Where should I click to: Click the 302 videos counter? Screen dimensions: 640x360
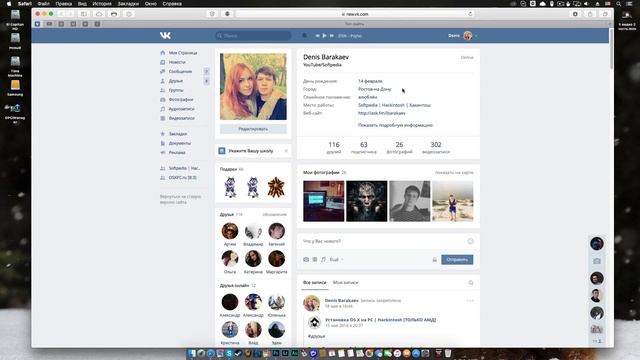pyautogui.click(x=436, y=147)
